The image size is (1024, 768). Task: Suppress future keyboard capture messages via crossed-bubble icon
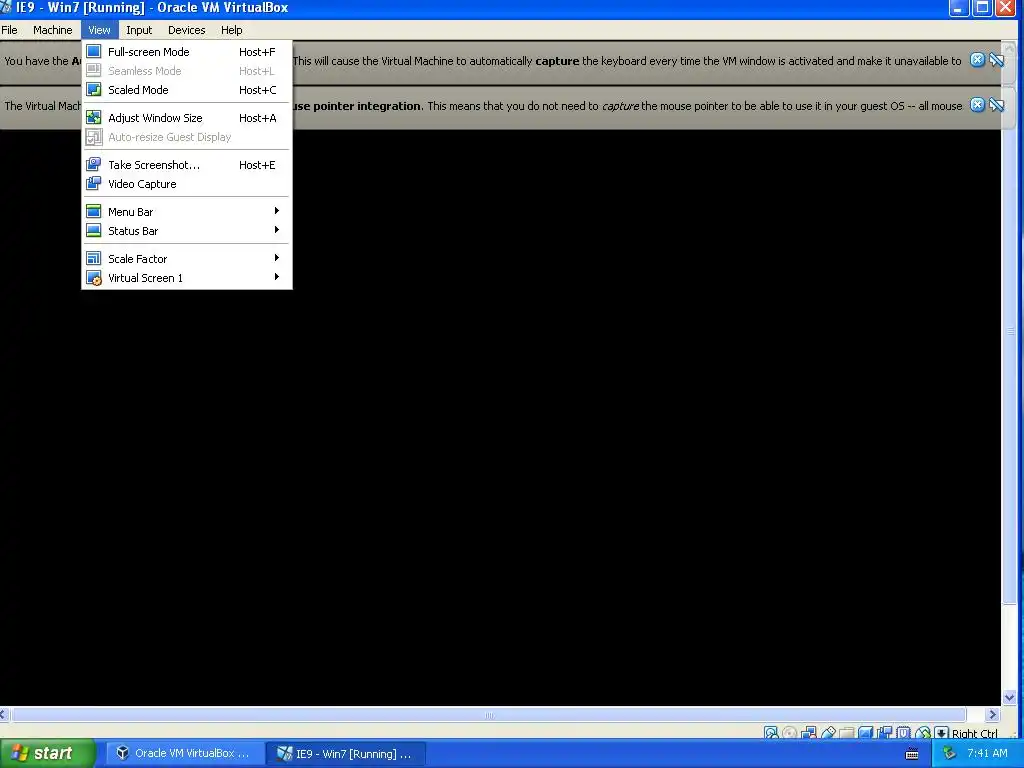coord(997,60)
